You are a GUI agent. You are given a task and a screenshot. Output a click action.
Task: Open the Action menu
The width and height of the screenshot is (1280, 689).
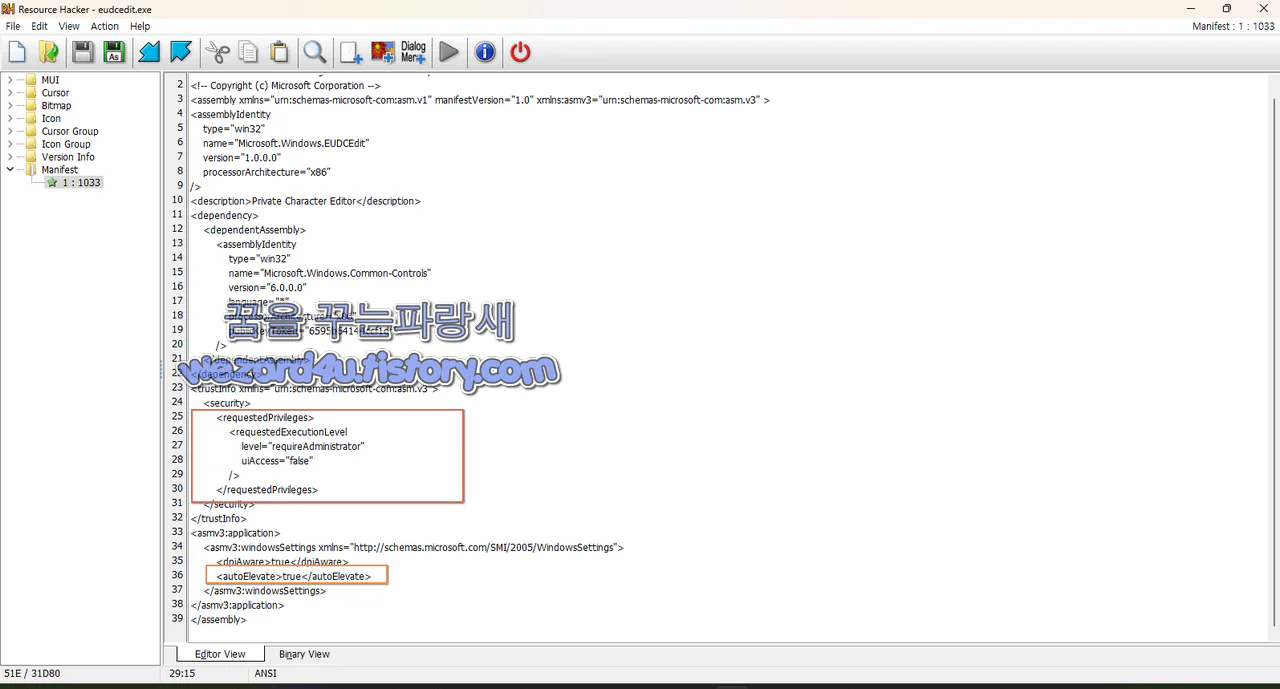click(x=105, y=26)
